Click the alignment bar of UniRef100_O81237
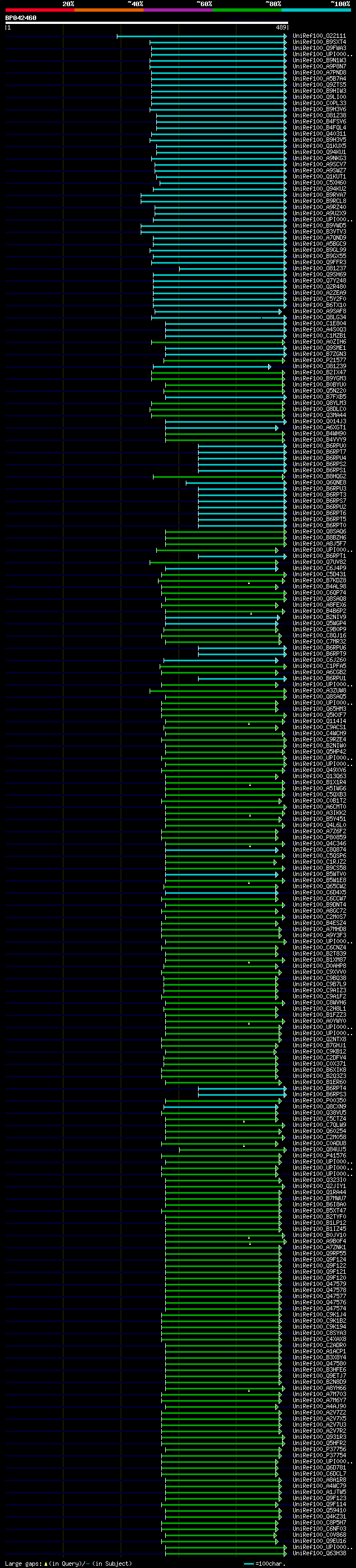356x1568 pixels. tap(233, 269)
